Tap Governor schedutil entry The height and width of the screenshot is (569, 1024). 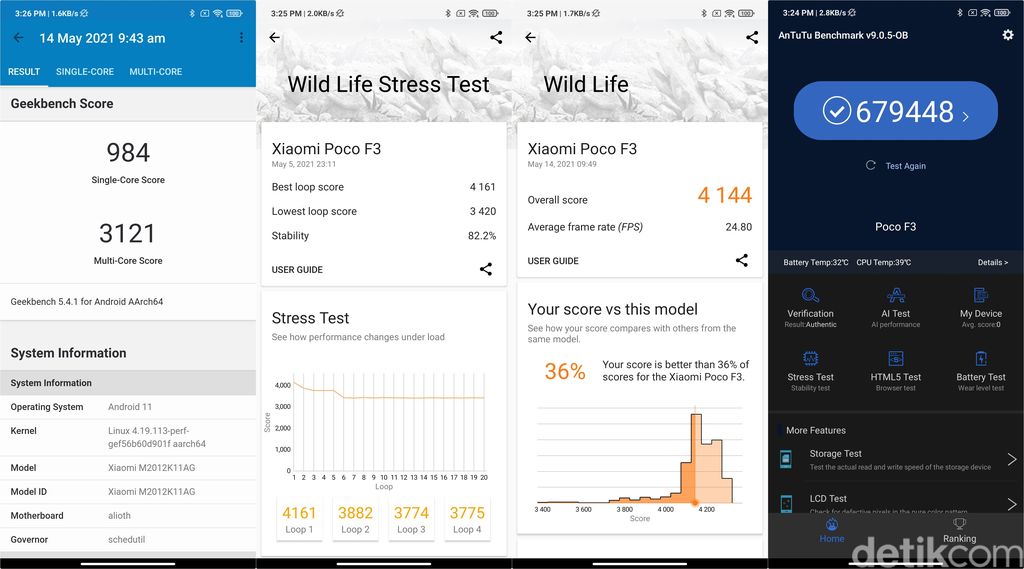point(128,540)
